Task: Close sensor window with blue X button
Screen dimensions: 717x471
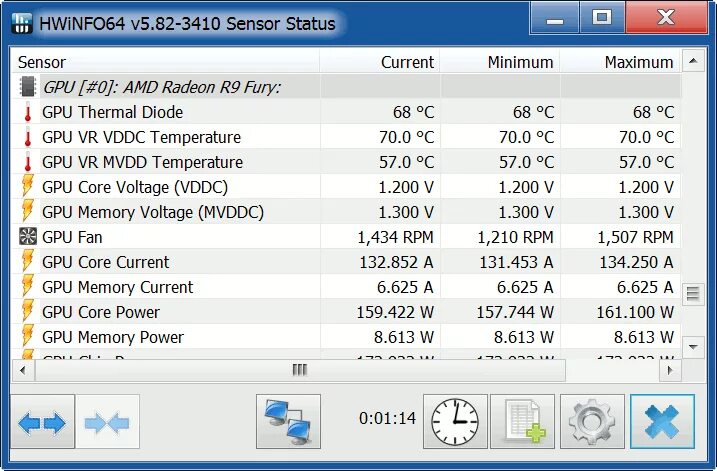Action: pos(662,422)
